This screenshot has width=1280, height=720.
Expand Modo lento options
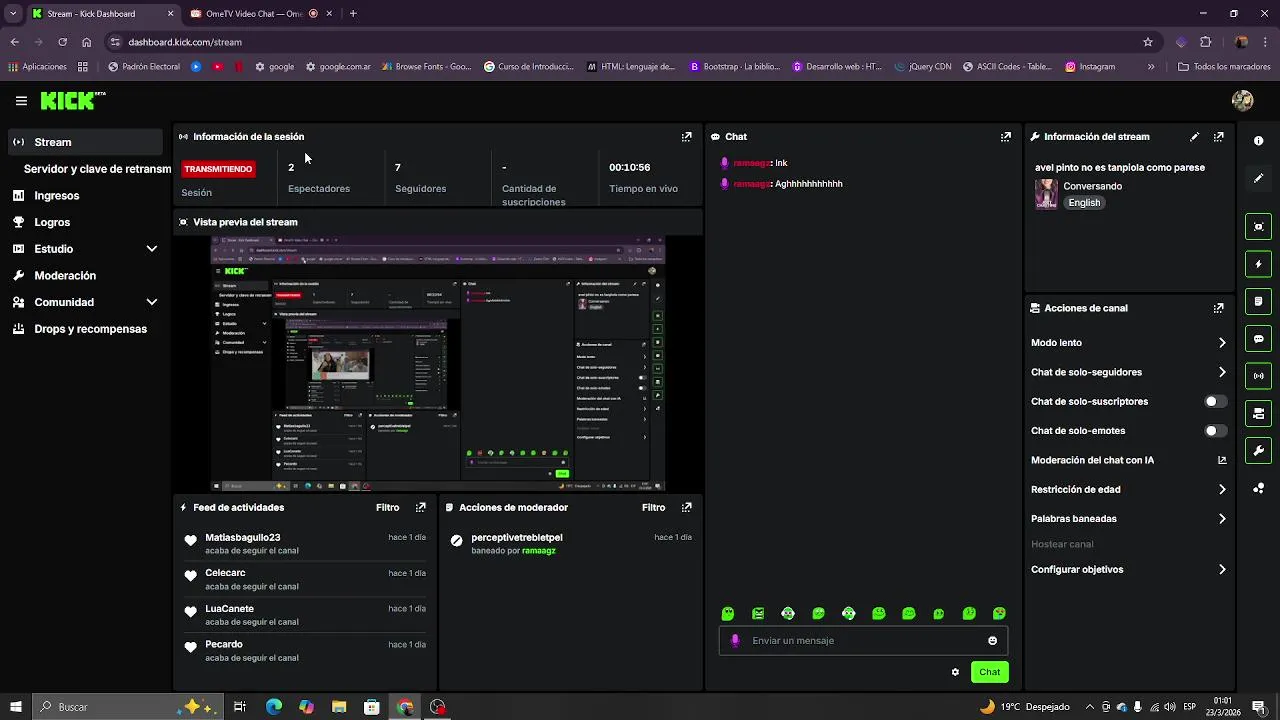(x=1222, y=343)
